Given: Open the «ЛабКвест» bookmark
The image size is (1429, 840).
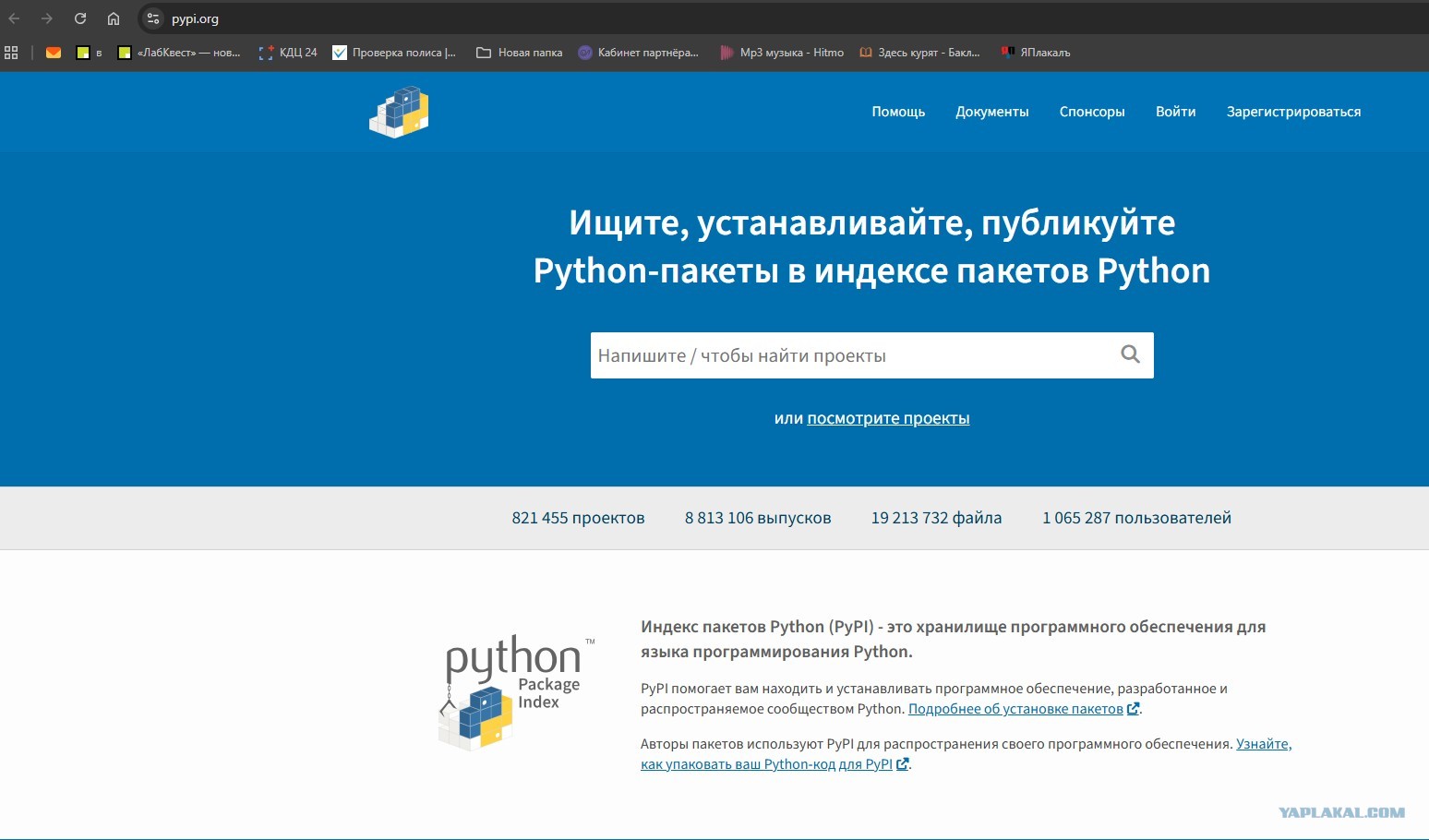Looking at the screenshot, I should coord(179,53).
